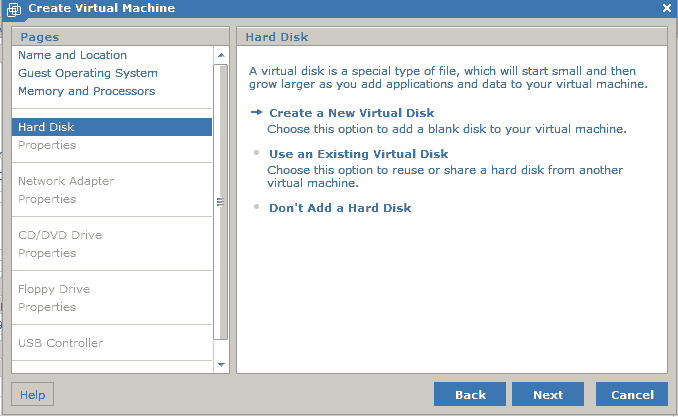Select the USB Controller page
Image resolution: width=678 pixels, height=417 pixels.
click(x=60, y=343)
